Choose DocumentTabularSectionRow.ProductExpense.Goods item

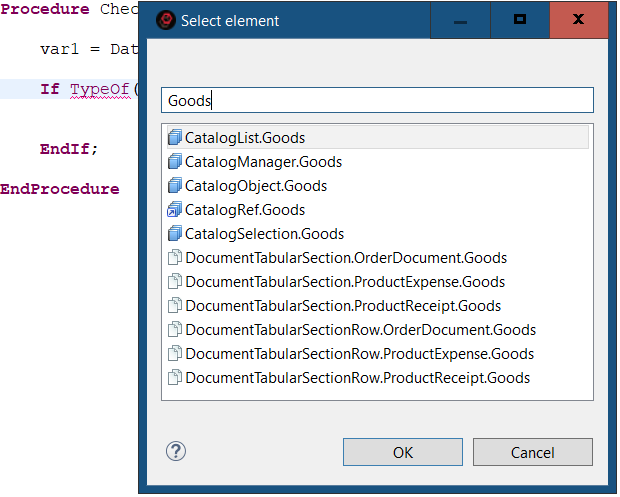tap(360, 354)
